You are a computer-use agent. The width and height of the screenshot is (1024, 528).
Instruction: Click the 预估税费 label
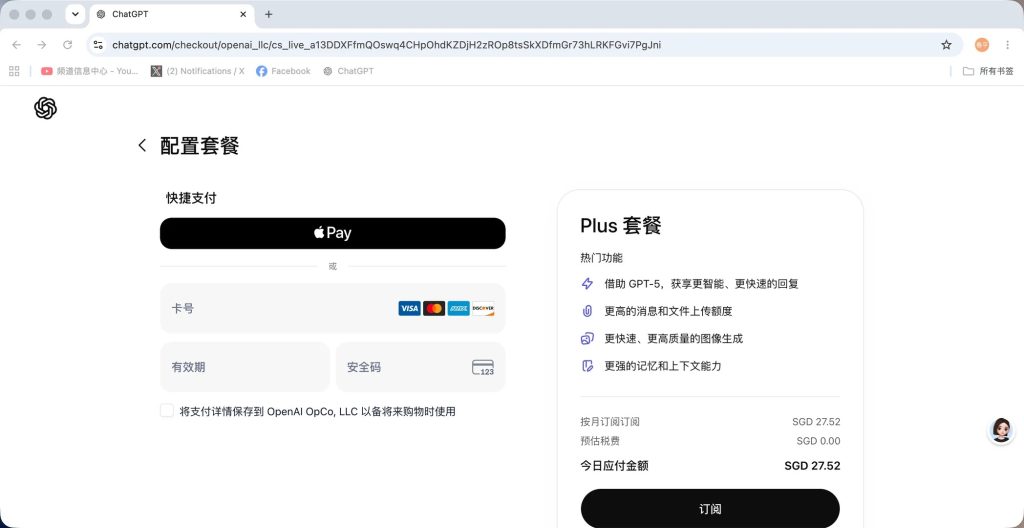point(600,441)
